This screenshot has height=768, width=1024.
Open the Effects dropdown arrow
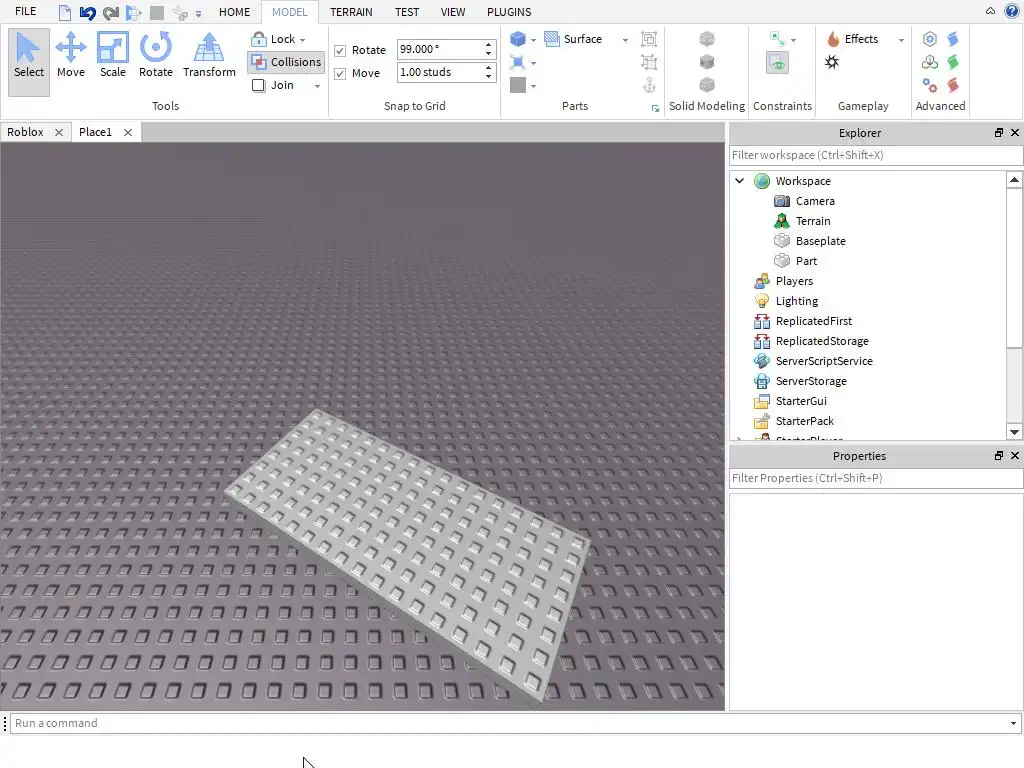(x=901, y=40)
